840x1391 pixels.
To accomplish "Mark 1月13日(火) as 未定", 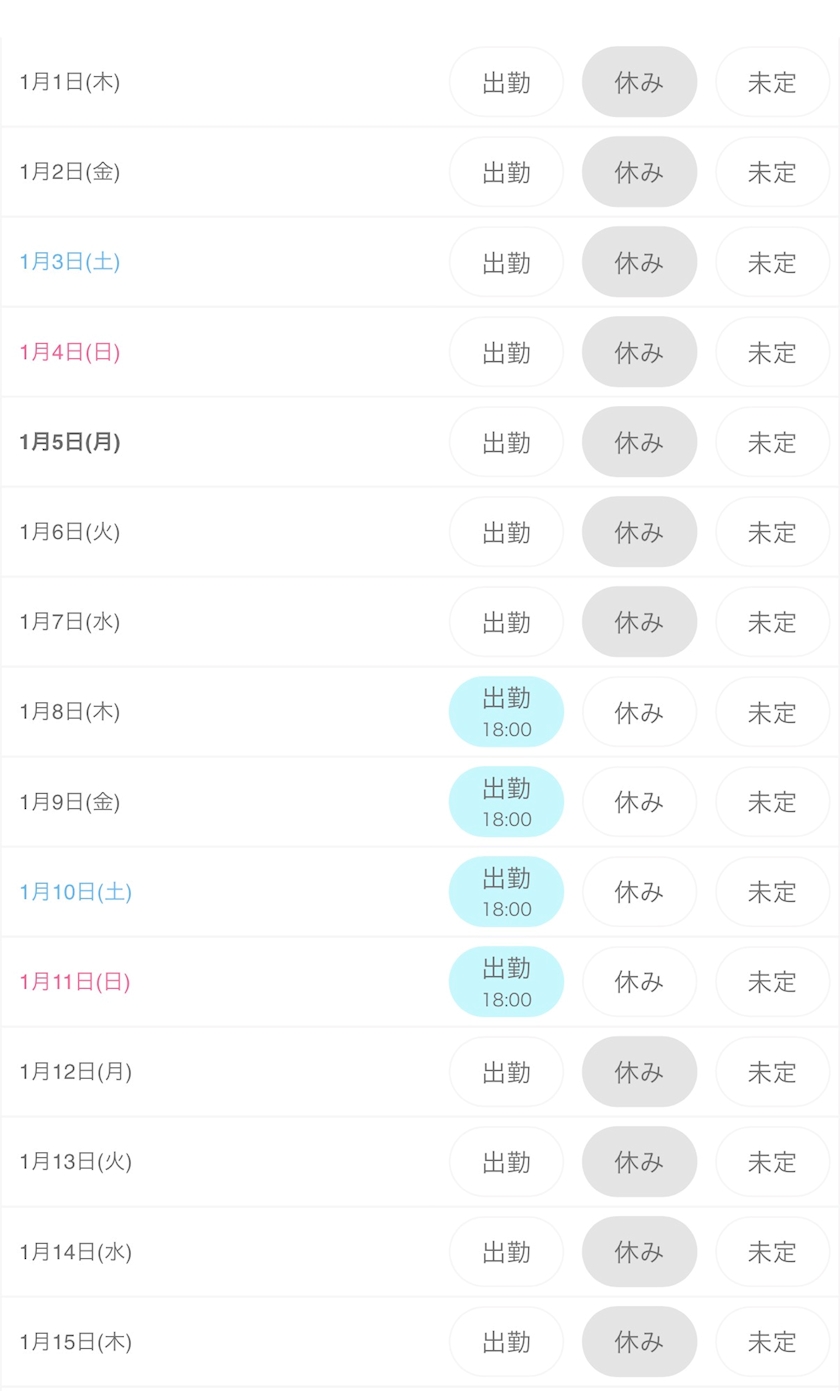I will click(772, 1162).
